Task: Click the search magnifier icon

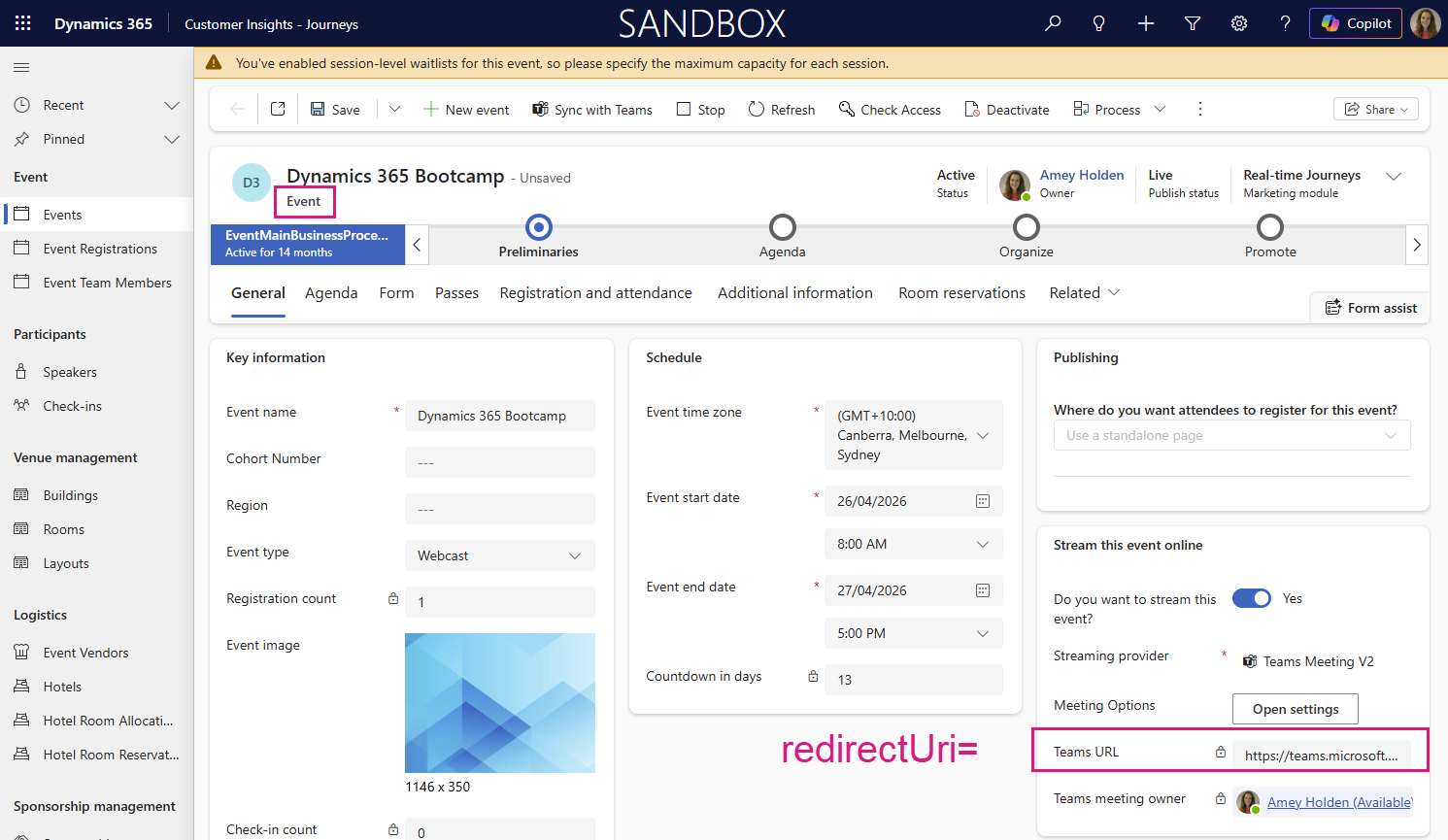Action: [1053, 23]
